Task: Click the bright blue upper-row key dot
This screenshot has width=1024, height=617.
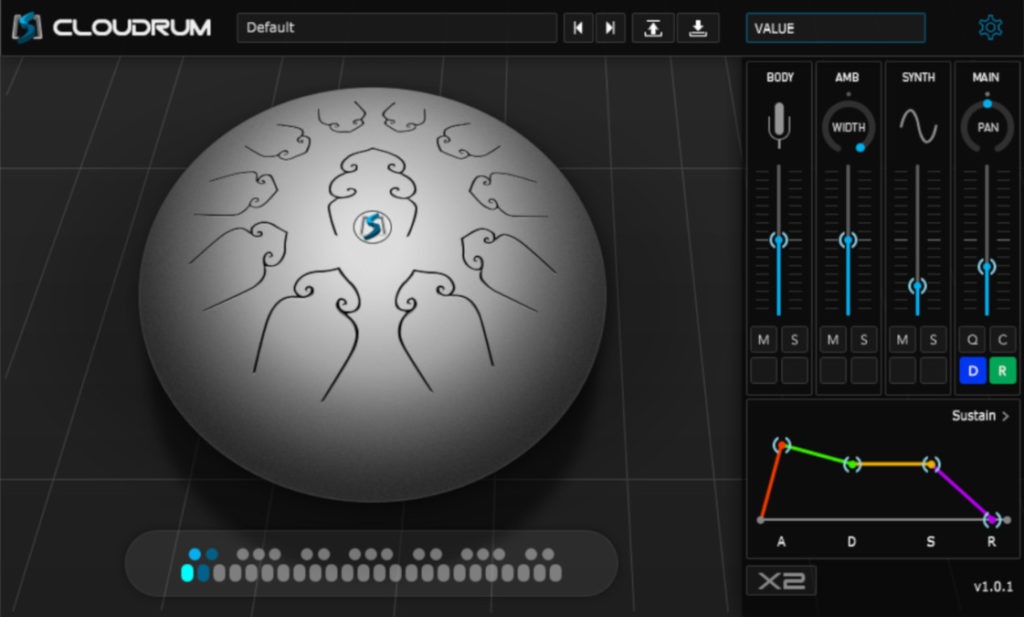Action: pos(195,554)
